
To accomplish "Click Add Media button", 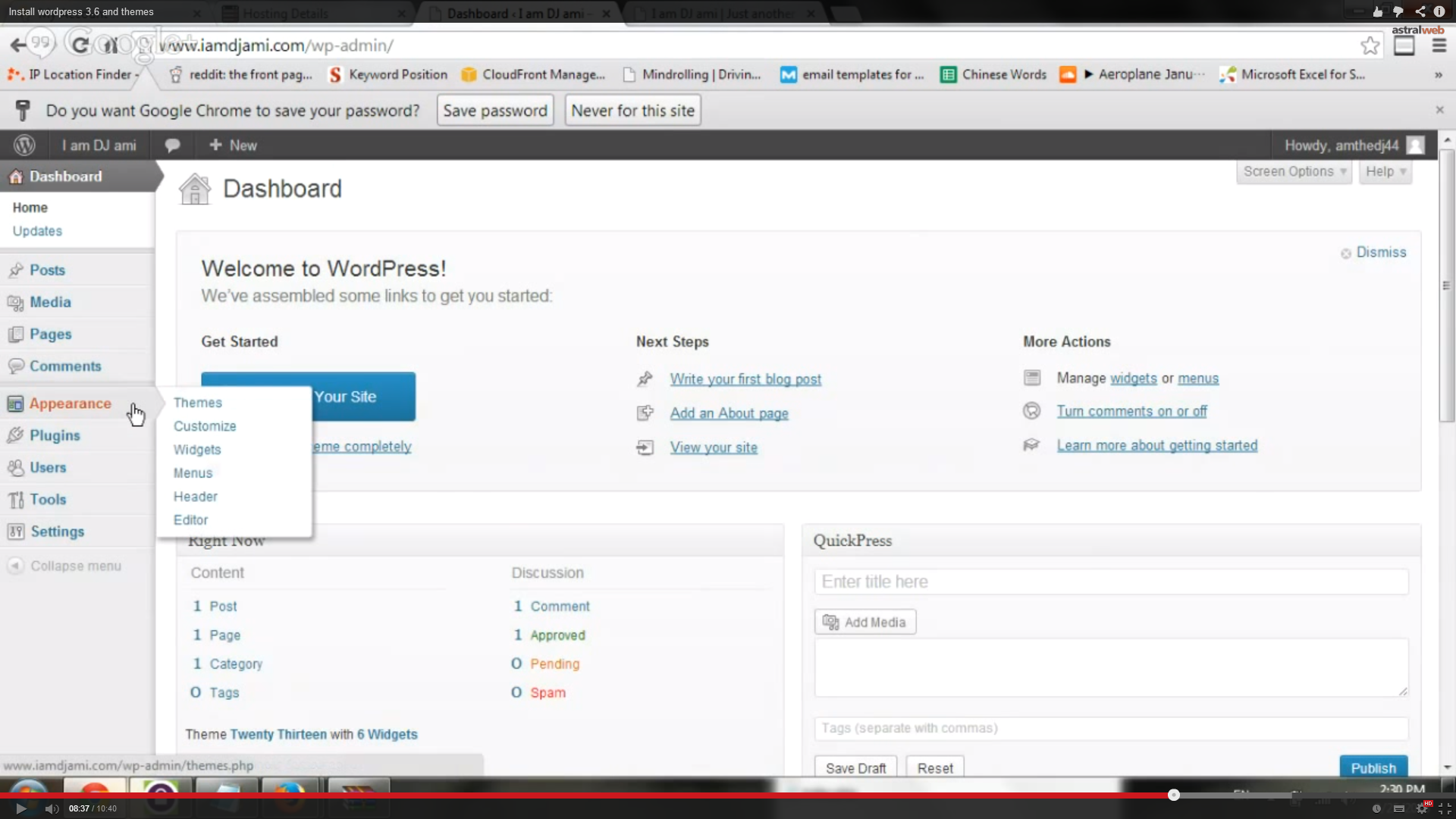I will [865, 622].
